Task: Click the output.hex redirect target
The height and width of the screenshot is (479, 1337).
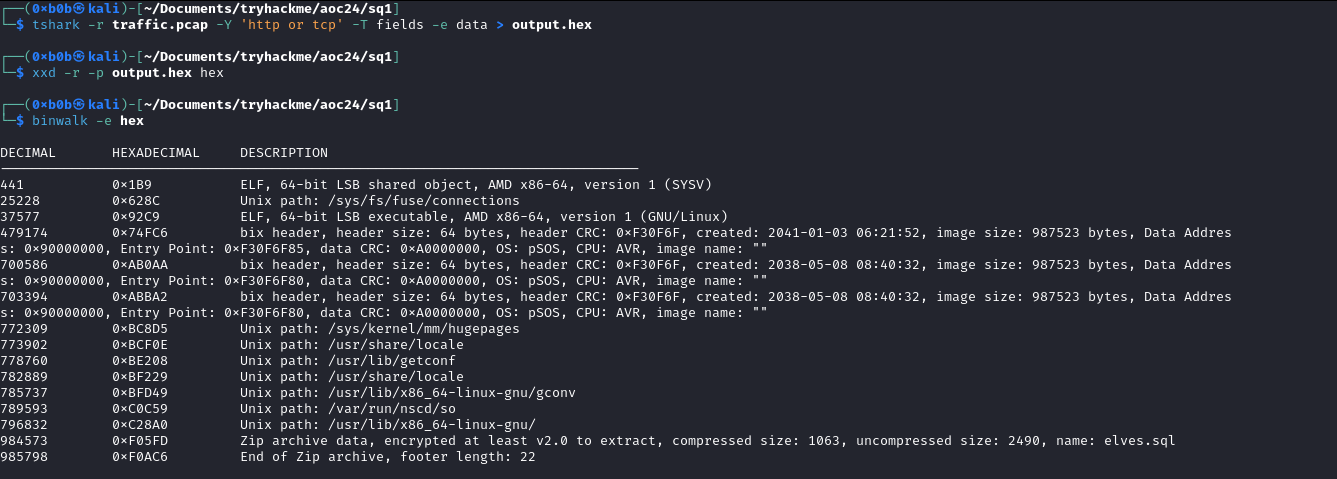Action: coord(552,24)
